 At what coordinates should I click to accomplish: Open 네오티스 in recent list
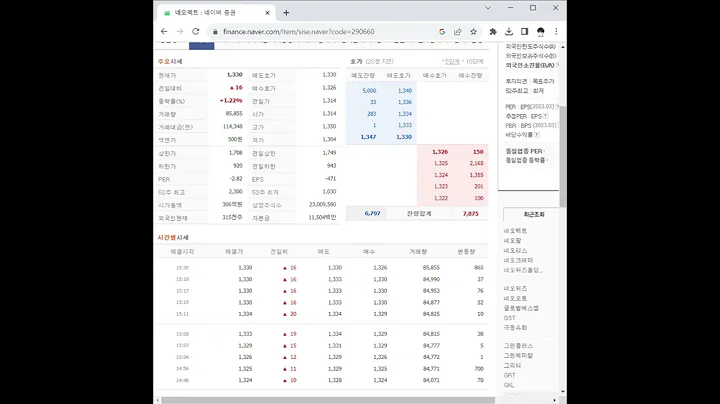point(515,251)
